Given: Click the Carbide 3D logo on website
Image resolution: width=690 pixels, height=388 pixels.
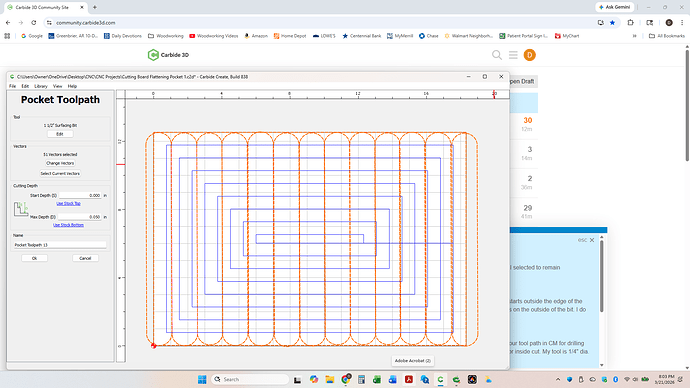Looking at the screenshot, I should [x=168, y=55].
